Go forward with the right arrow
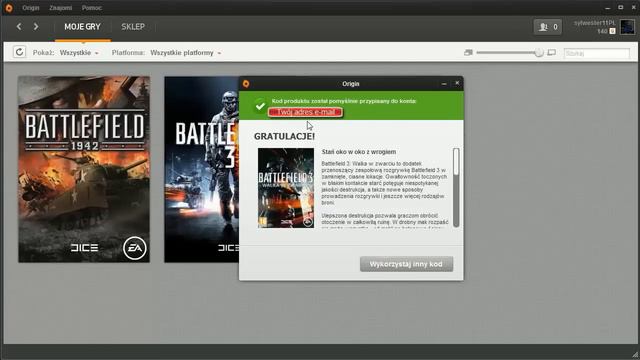The height and width of the screenshot is (360, 640). (x=36, y=27)
